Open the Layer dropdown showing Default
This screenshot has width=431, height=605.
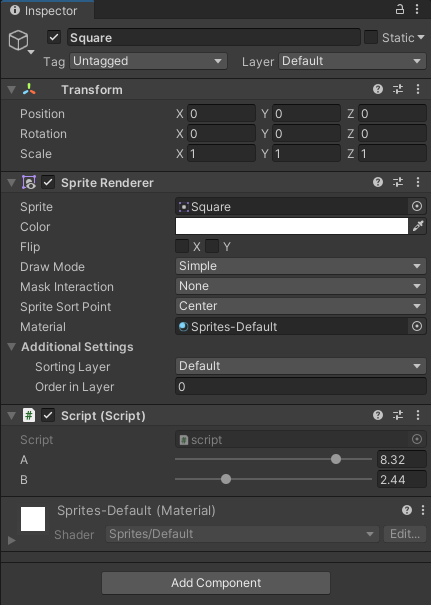352,61
